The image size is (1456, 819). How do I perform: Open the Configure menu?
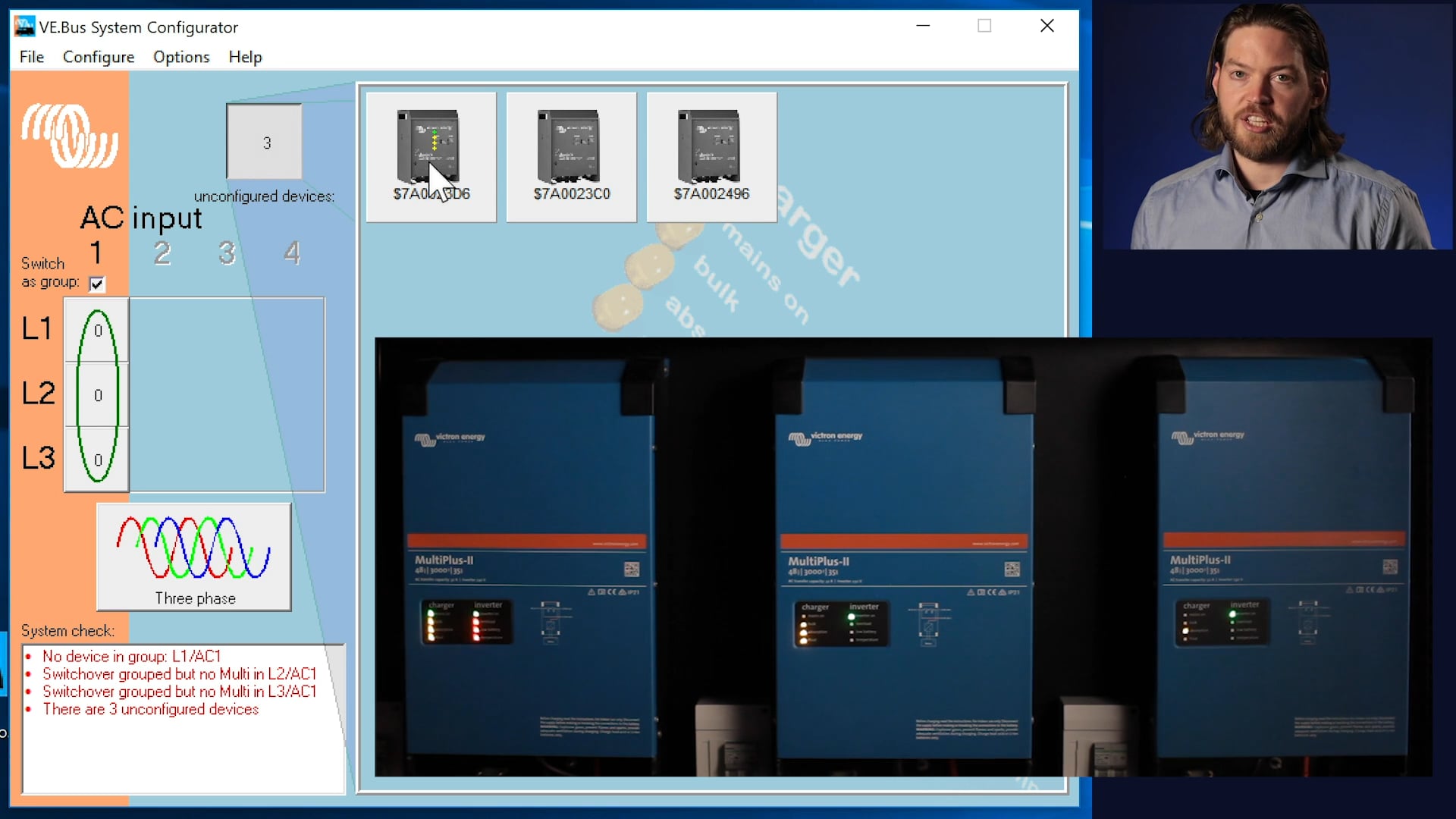click(x=99, y=57)
